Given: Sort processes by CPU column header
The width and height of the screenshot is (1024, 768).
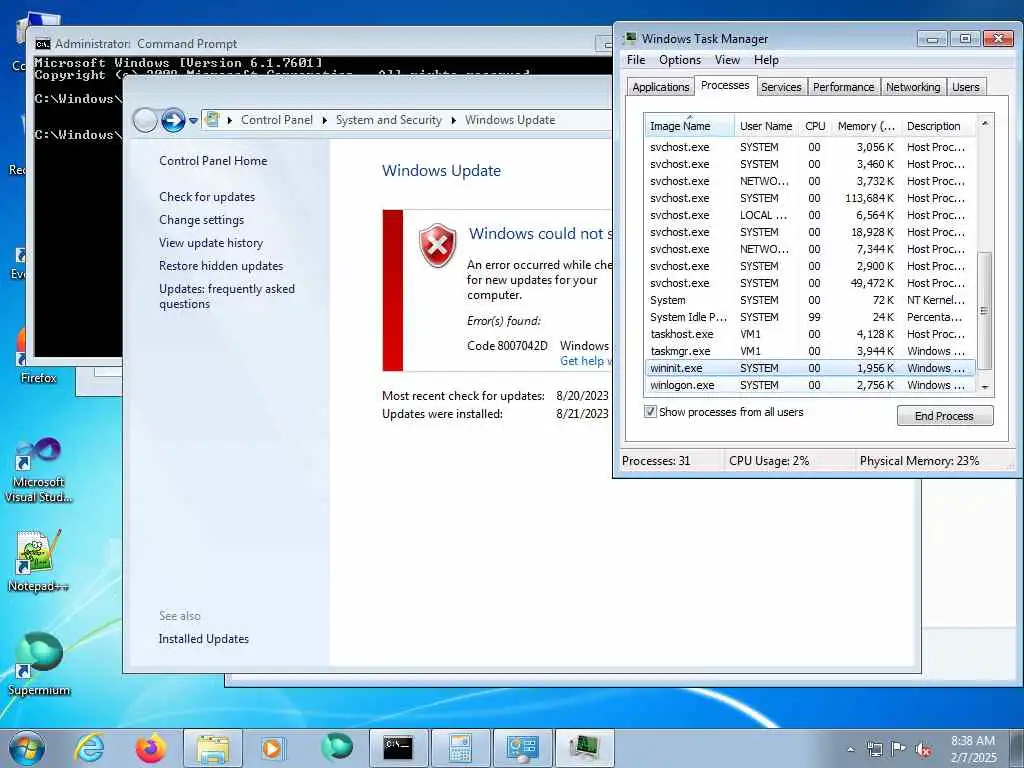Looking at the screenshot, I should 815,125.
